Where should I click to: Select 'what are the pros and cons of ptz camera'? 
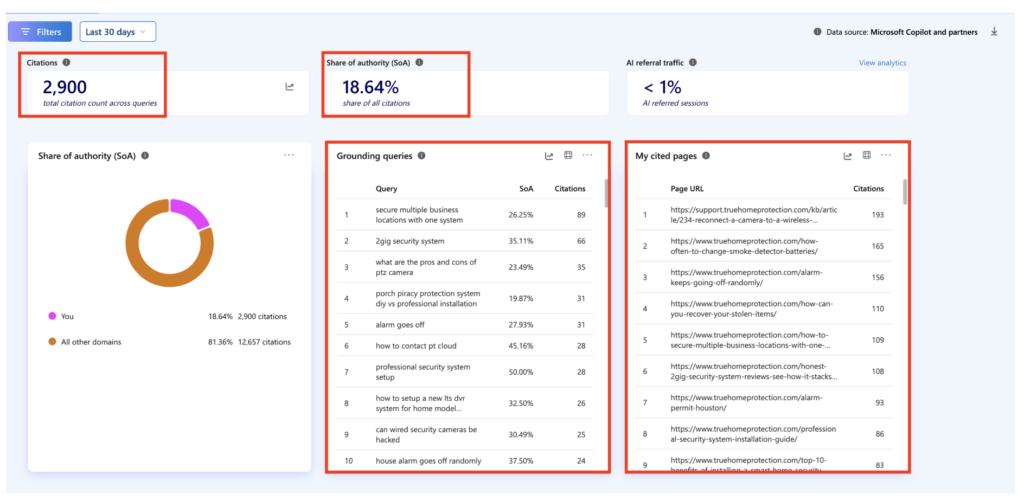click(x=465, y=267)
